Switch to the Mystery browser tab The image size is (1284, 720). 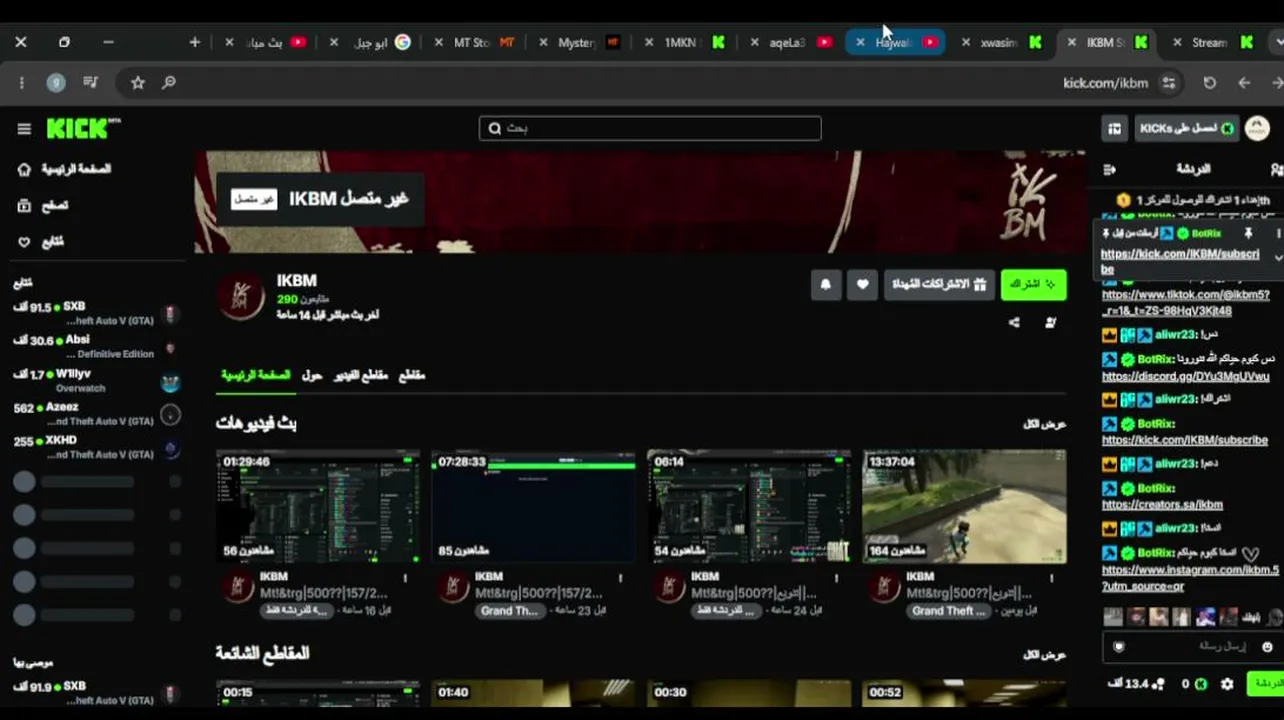coord(579,42)
